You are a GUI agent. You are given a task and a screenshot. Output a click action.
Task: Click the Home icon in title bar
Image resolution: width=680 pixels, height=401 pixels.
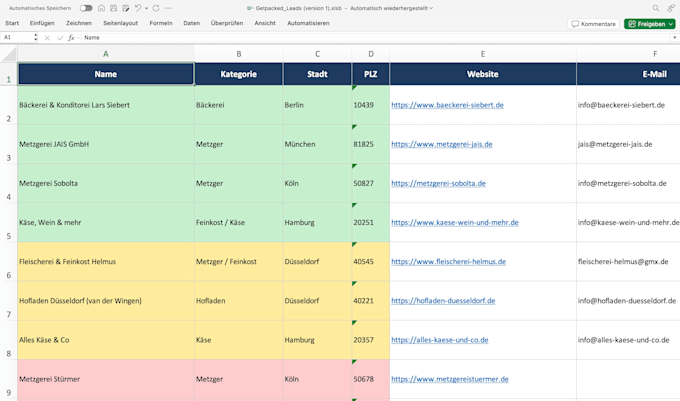pyautogui.click(x=101, y=8)
